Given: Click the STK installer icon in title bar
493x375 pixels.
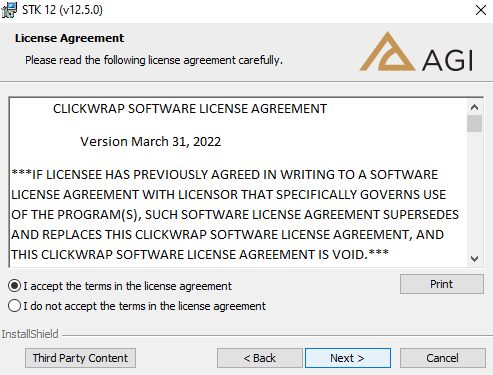Looking at the screenshot, I should (x=9, y=10).
